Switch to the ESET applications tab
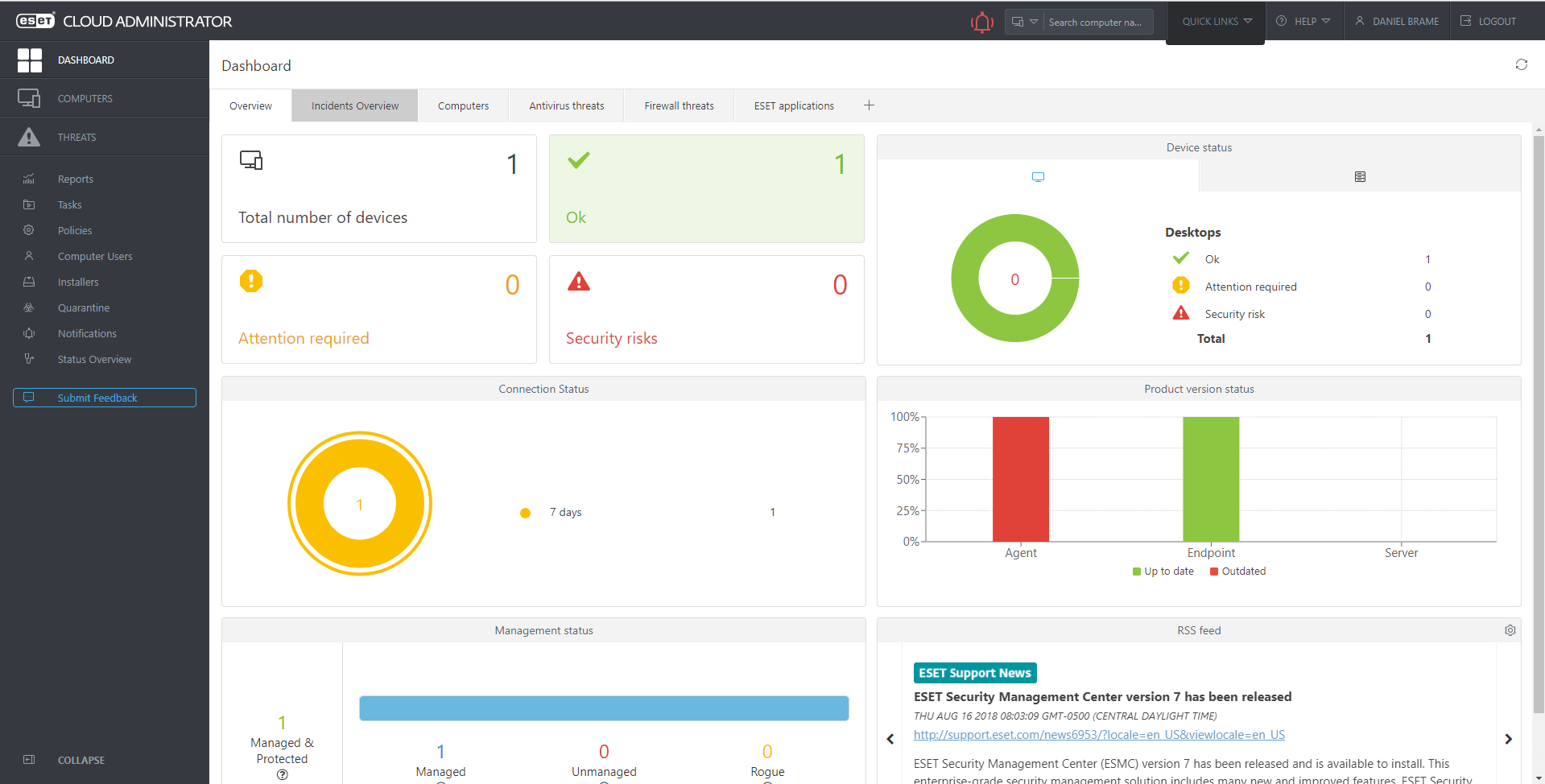The width and height of the screenshot is (1545, 784). [x=794, y=105]
